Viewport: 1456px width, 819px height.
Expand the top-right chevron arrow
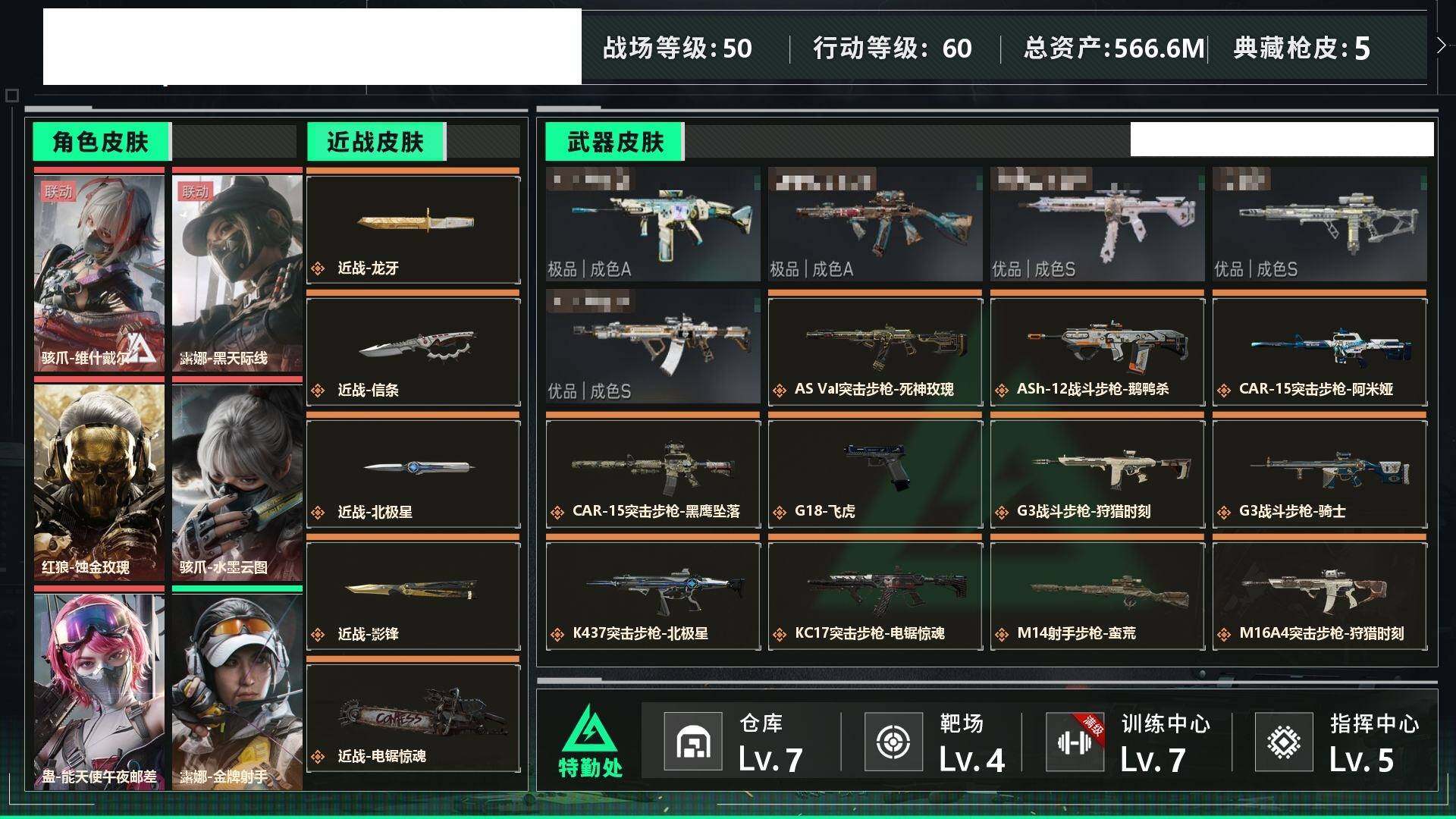click(1441, 45)
